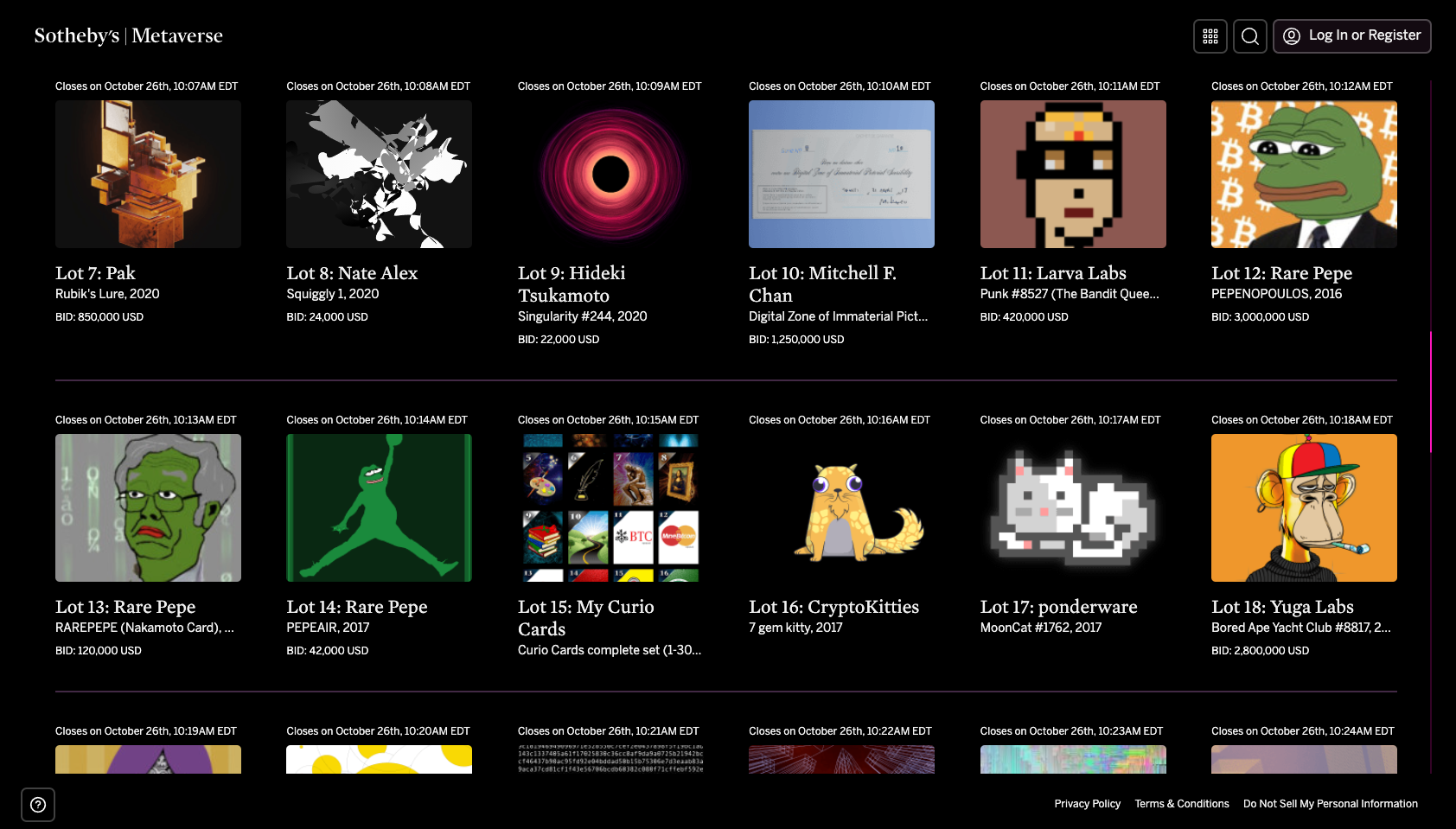Open Lot 11 CryptoPunk image thumbnail
Screen dimensions: 1456x829
[x=1073, y=174]
